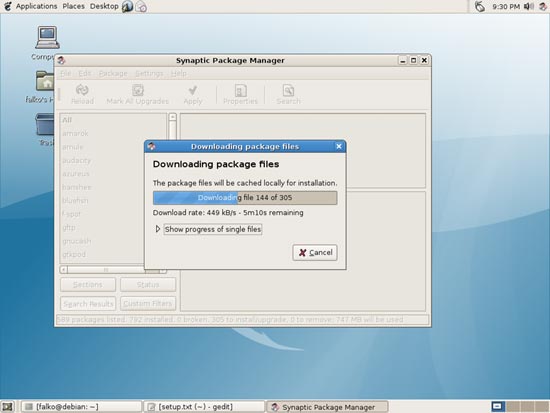Click the 9:30 PM clock
550x413 pixels.
(506, 6)
